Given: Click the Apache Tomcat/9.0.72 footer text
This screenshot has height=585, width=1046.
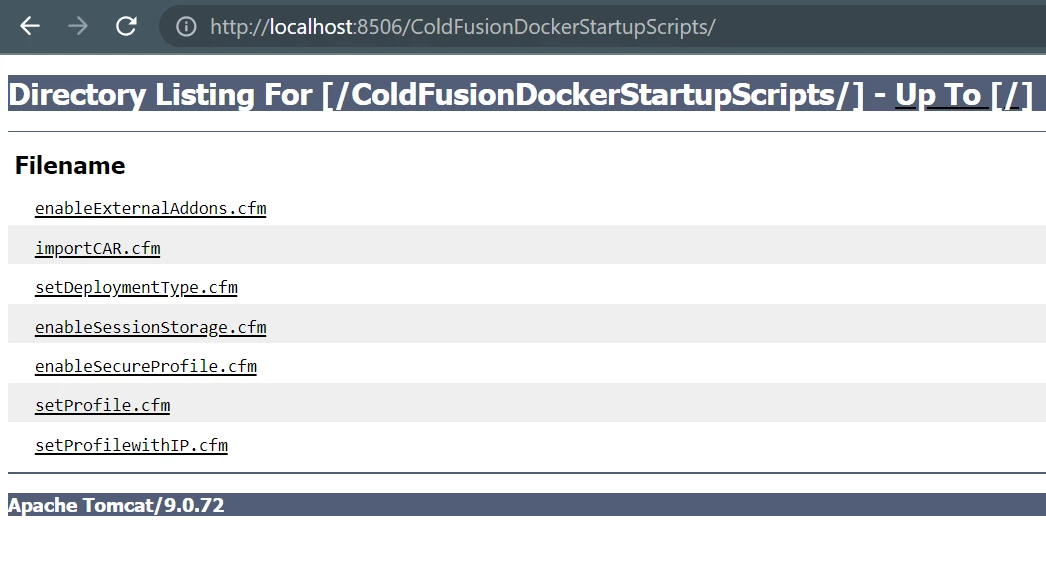Looking at the screenshot, I should point(116,505).
